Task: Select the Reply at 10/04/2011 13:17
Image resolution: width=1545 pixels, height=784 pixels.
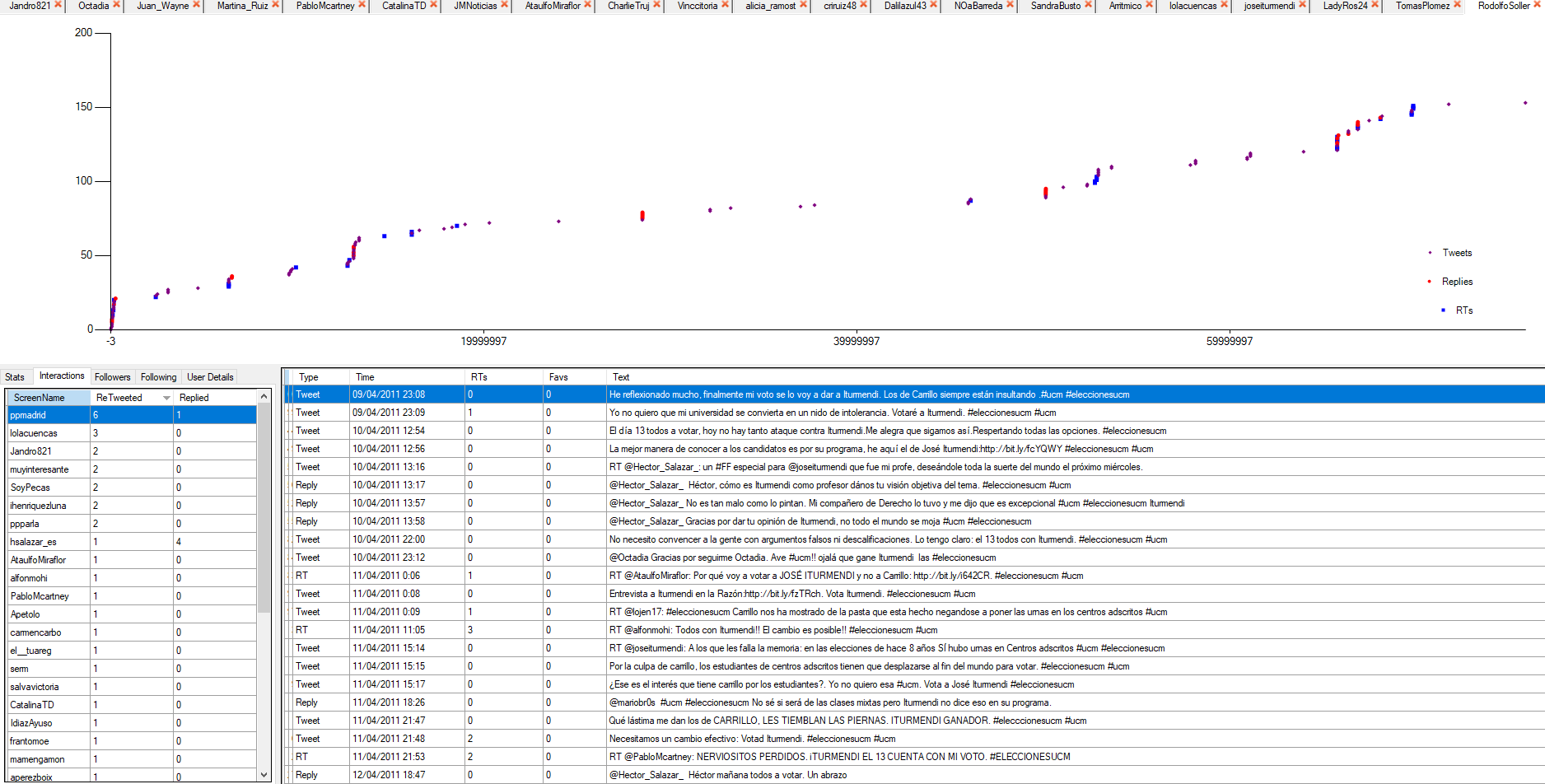Action: click(x=914, y=485)
